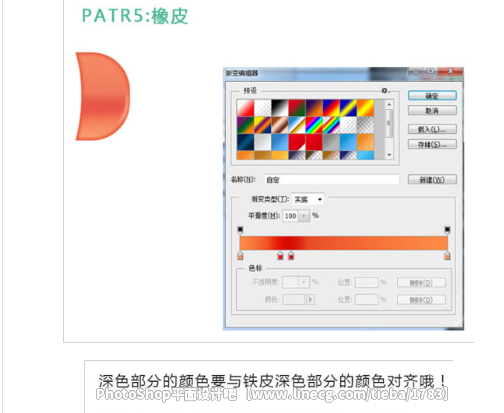
Task: Select the opaque rainbow spectrum preset
Action: 314,125
